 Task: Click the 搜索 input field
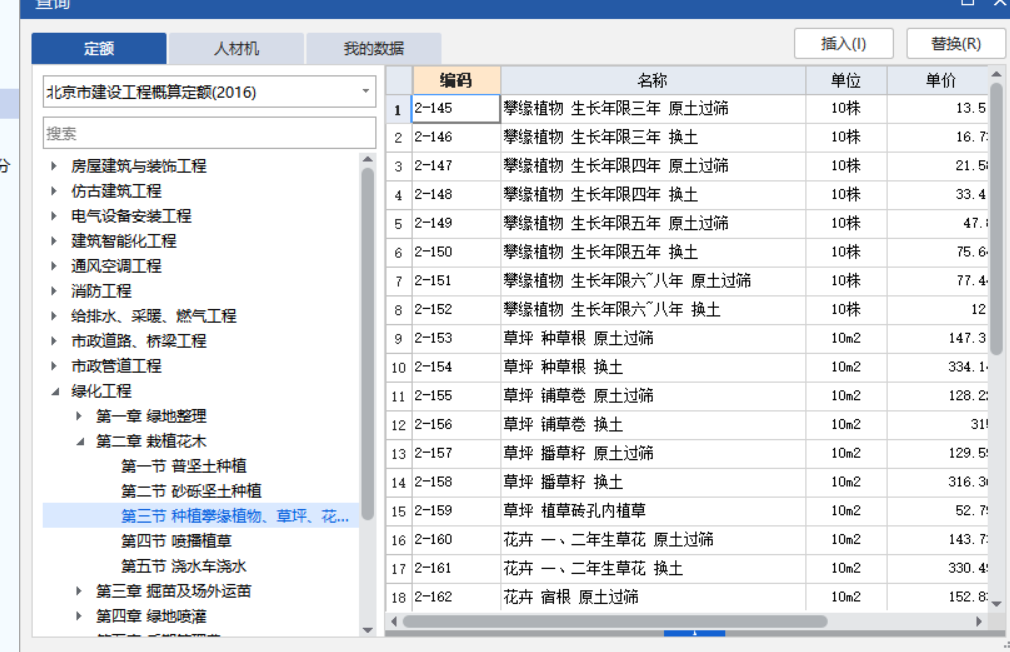(209, 133)
